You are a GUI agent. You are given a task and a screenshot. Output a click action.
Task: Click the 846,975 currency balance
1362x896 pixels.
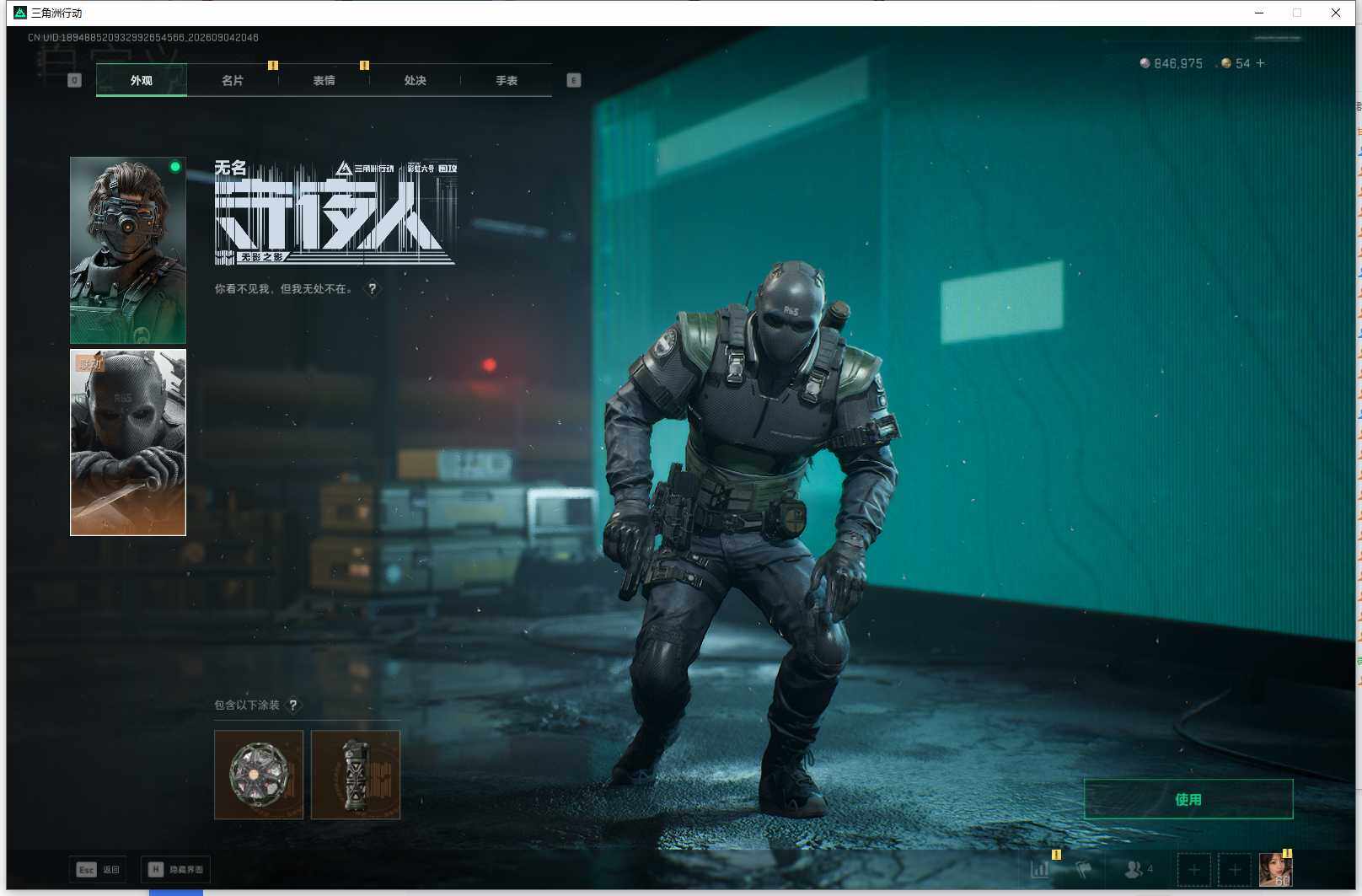[1178, 63]
